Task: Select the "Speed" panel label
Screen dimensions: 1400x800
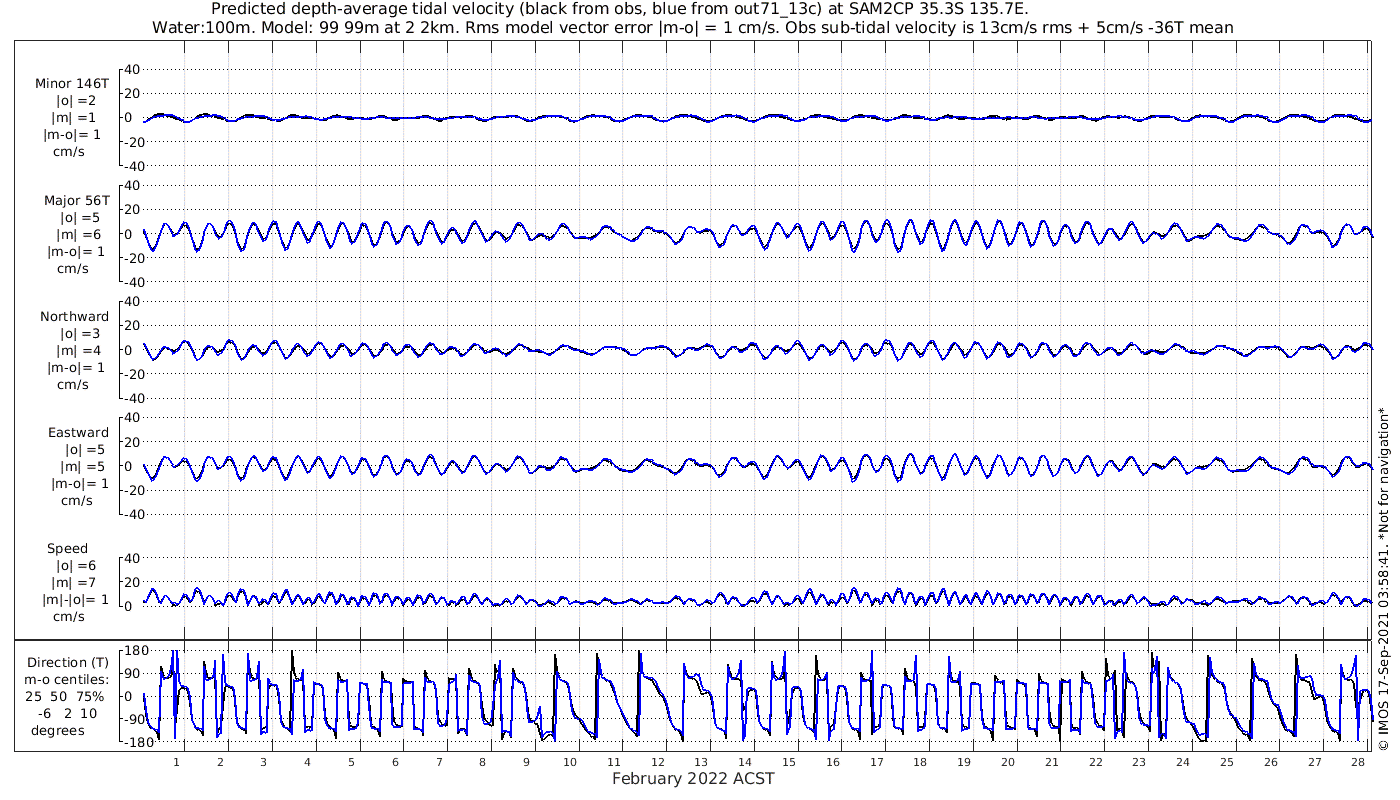Action: click(x=68, y=549)
